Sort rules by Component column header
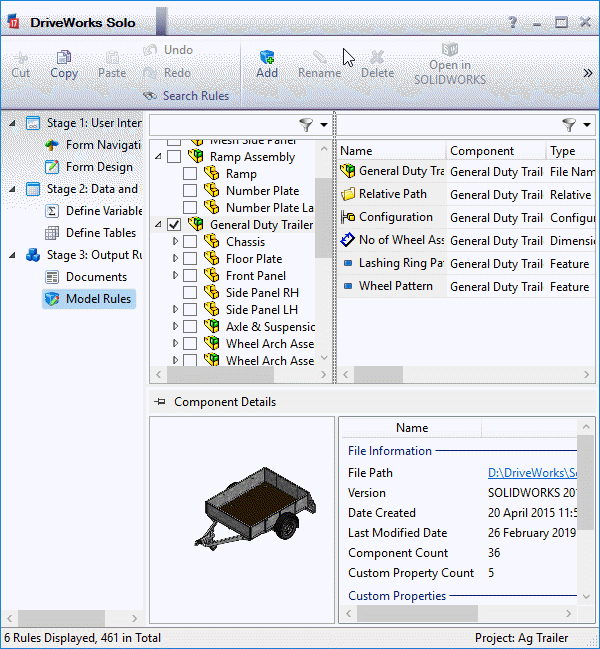This screenshot has width=600, height=649. tap(496, 151)
